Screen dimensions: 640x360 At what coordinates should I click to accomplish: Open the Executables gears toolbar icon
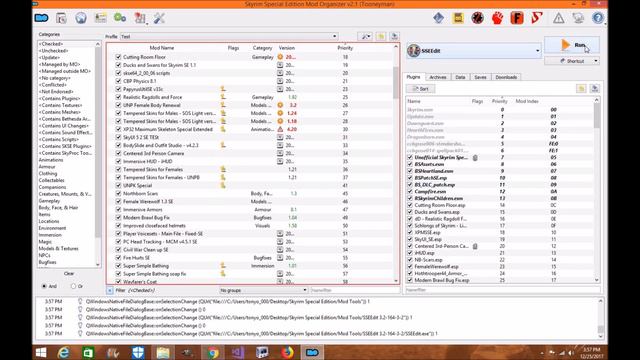tap(120, 18)
